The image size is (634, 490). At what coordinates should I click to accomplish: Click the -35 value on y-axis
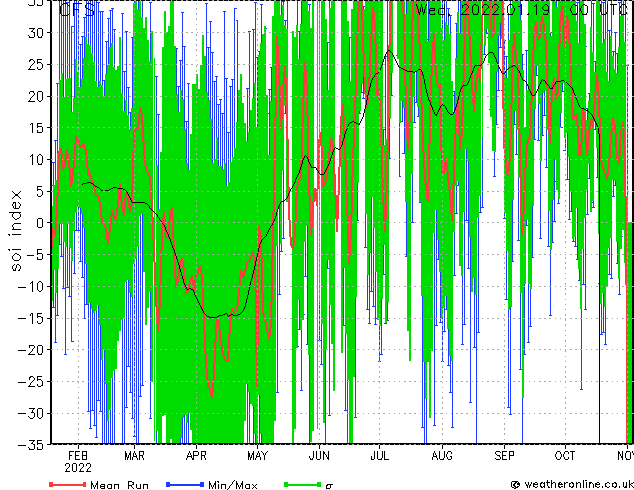tap(31, 445)
